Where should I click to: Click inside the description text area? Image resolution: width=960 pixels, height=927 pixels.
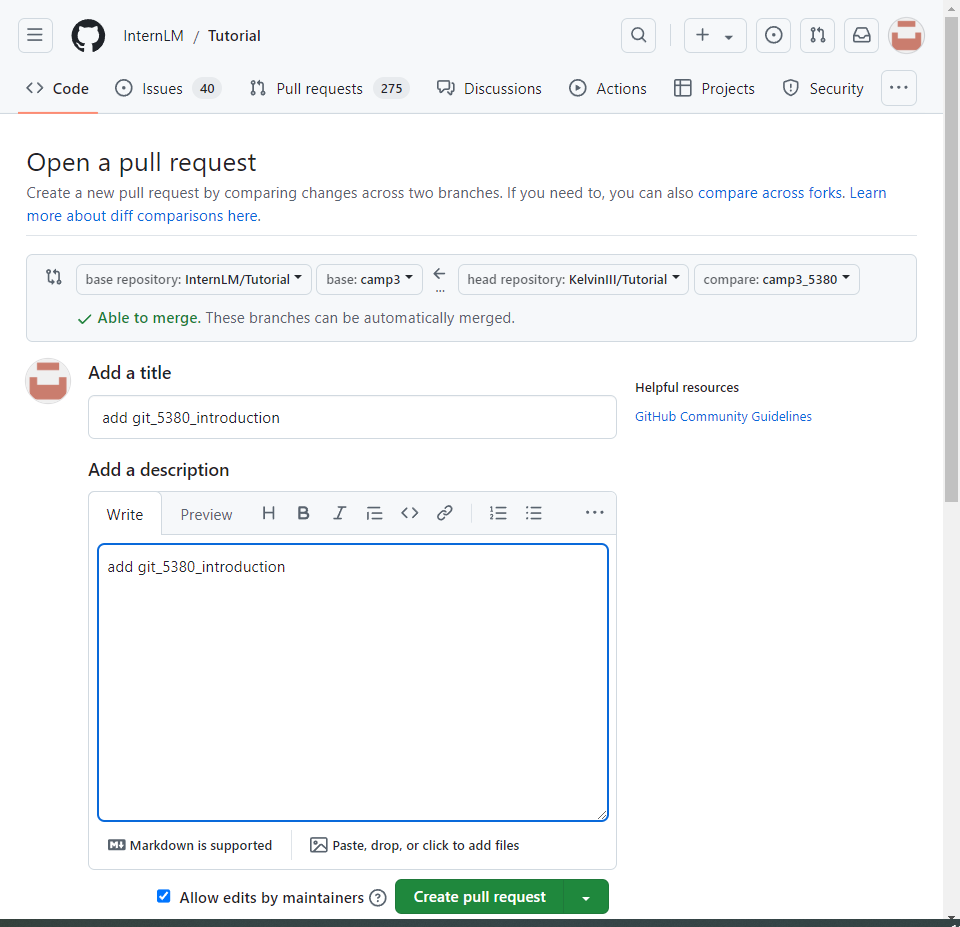353,682
